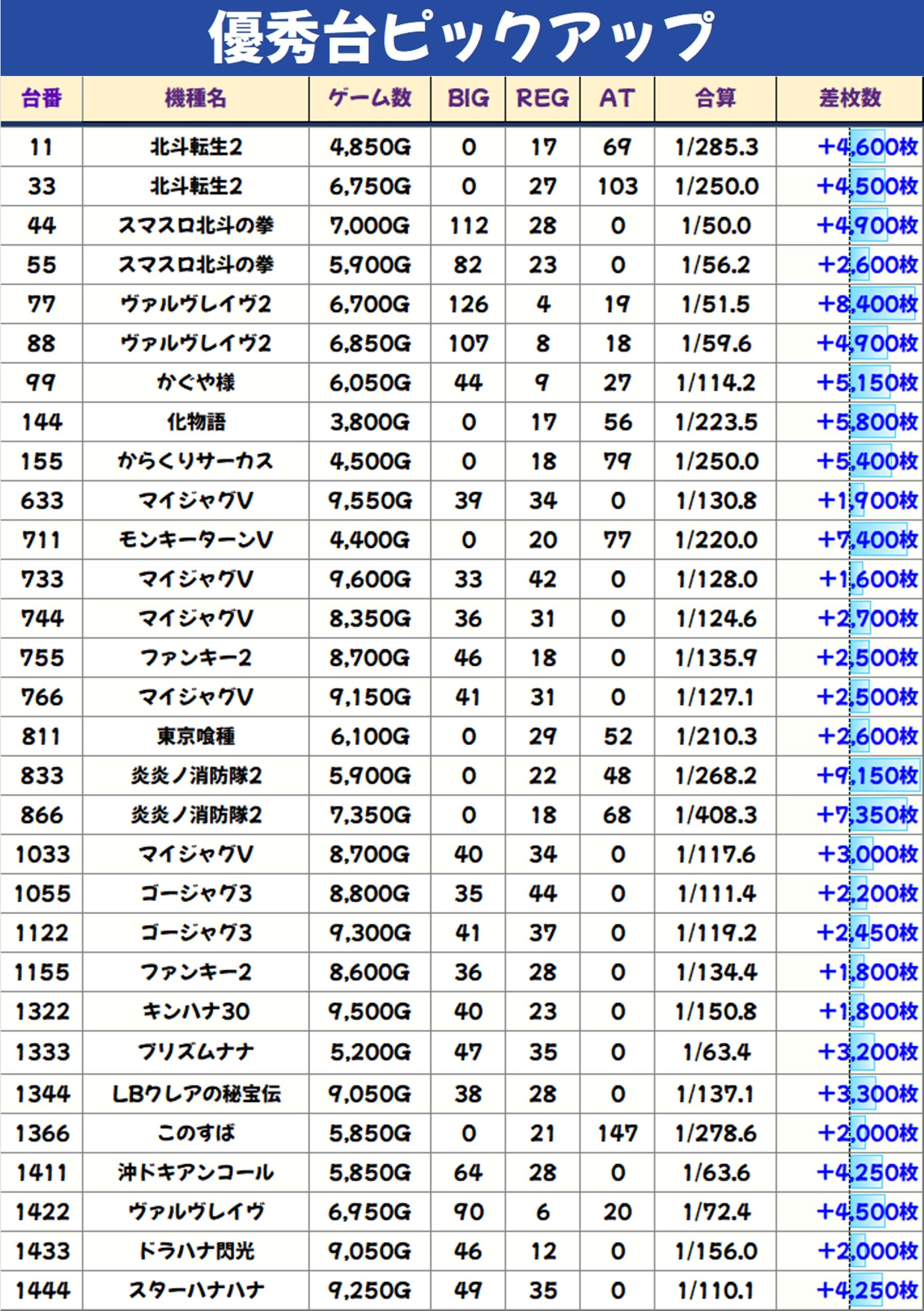
Task: Click the 優秀台ピックアップ title banner
Action: 462,38
